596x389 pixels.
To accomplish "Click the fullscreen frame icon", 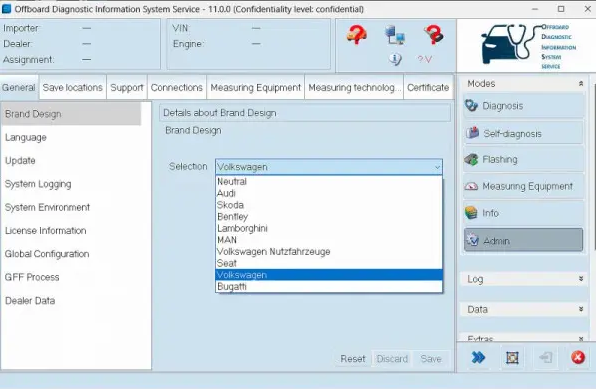I will coord(512,357).
